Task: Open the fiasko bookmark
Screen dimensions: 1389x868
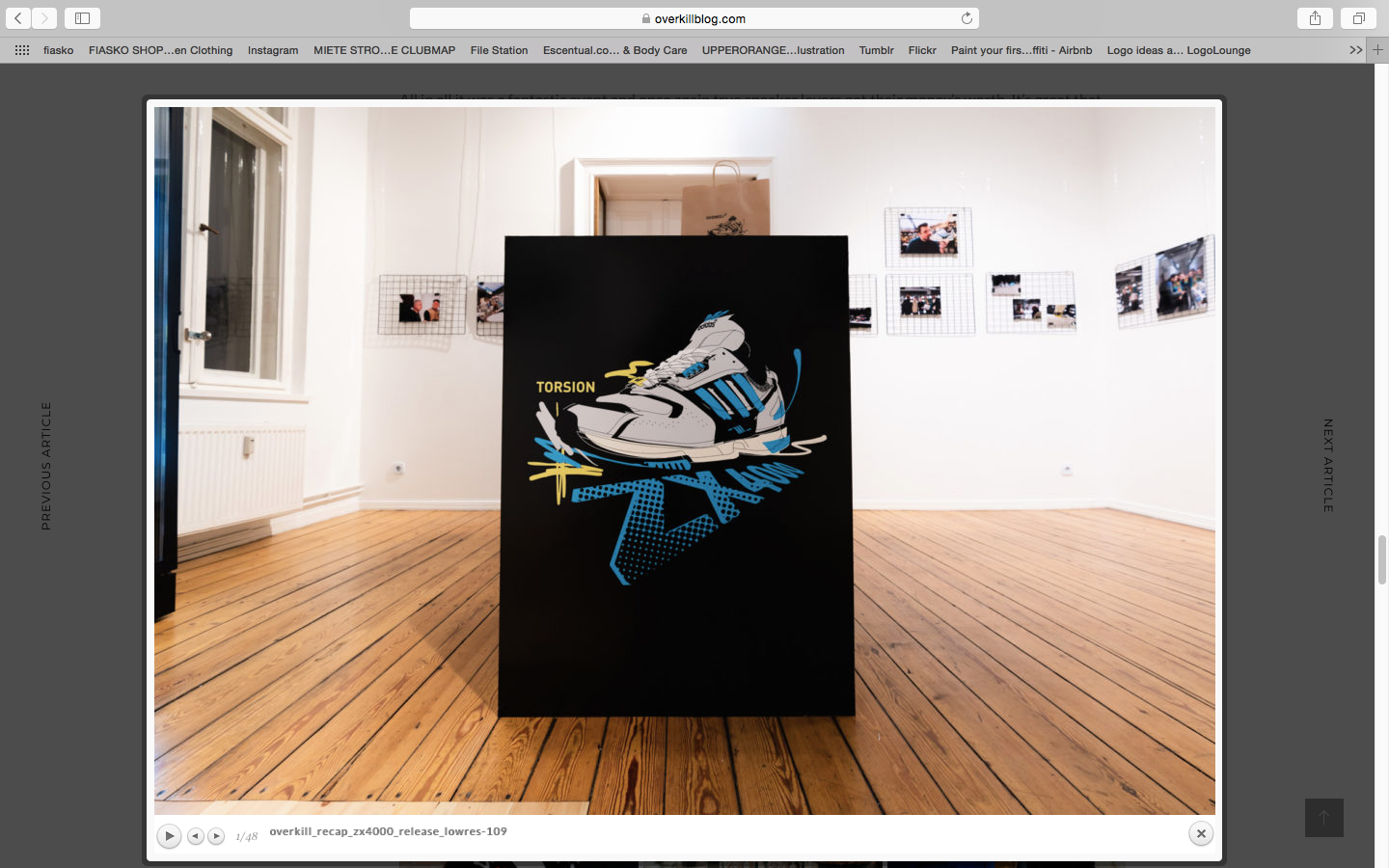Action: click(x=58, y=50)
